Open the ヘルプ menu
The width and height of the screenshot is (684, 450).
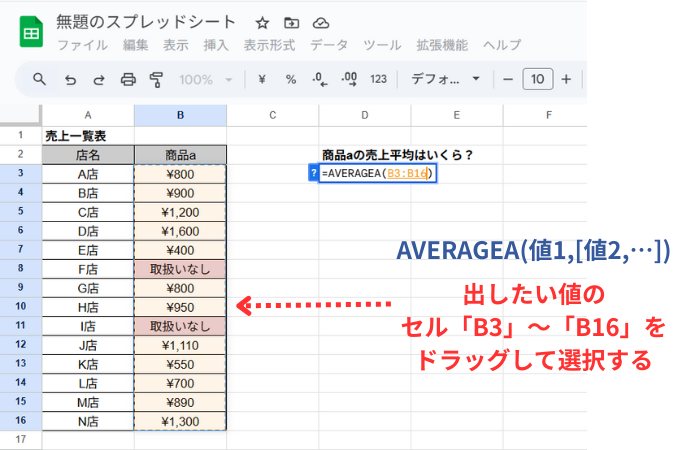pyautogui.click(x=502, y=45)
